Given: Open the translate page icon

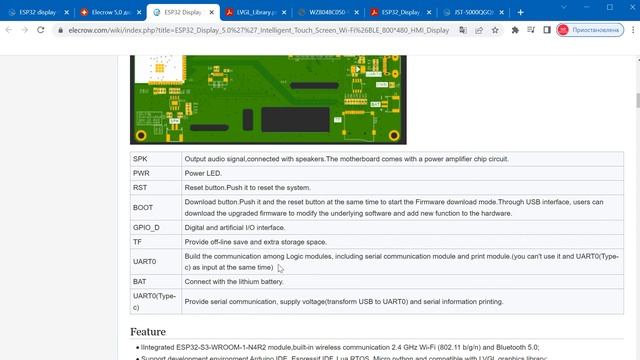Looking at the screenshot, I should coord(463,30).
